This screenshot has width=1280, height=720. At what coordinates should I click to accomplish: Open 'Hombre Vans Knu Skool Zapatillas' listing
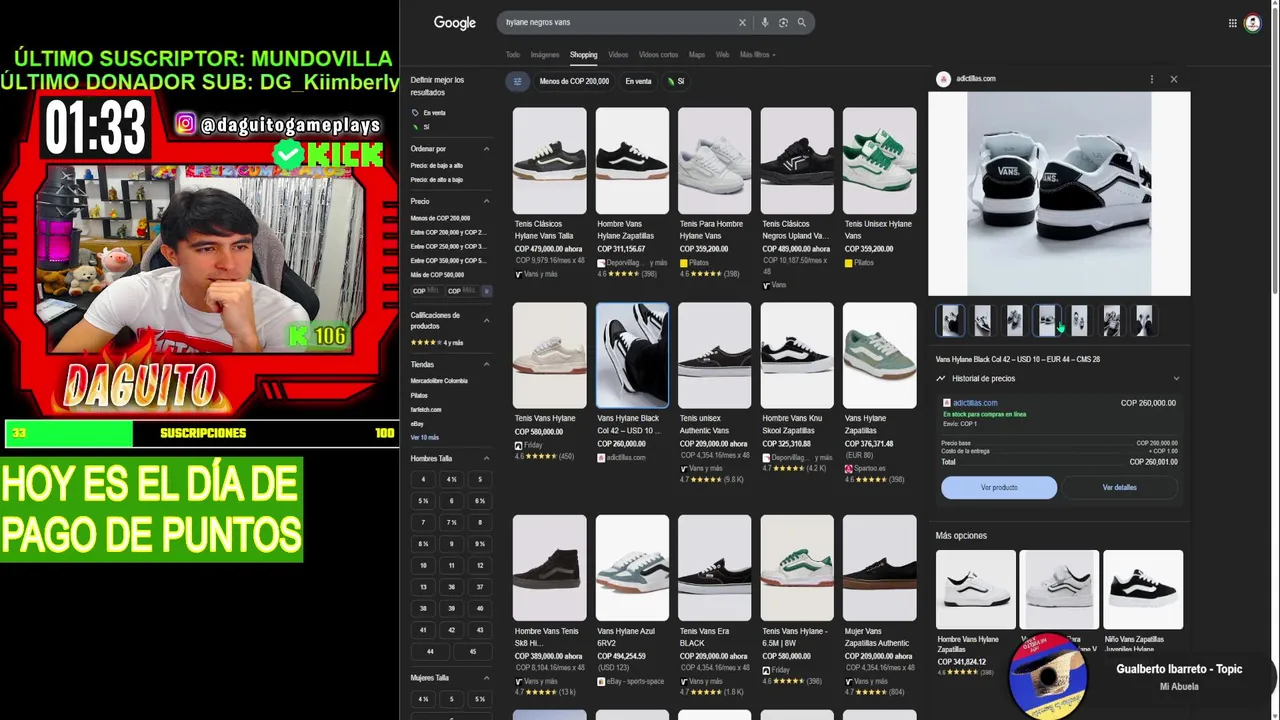[x=796, y=388]
